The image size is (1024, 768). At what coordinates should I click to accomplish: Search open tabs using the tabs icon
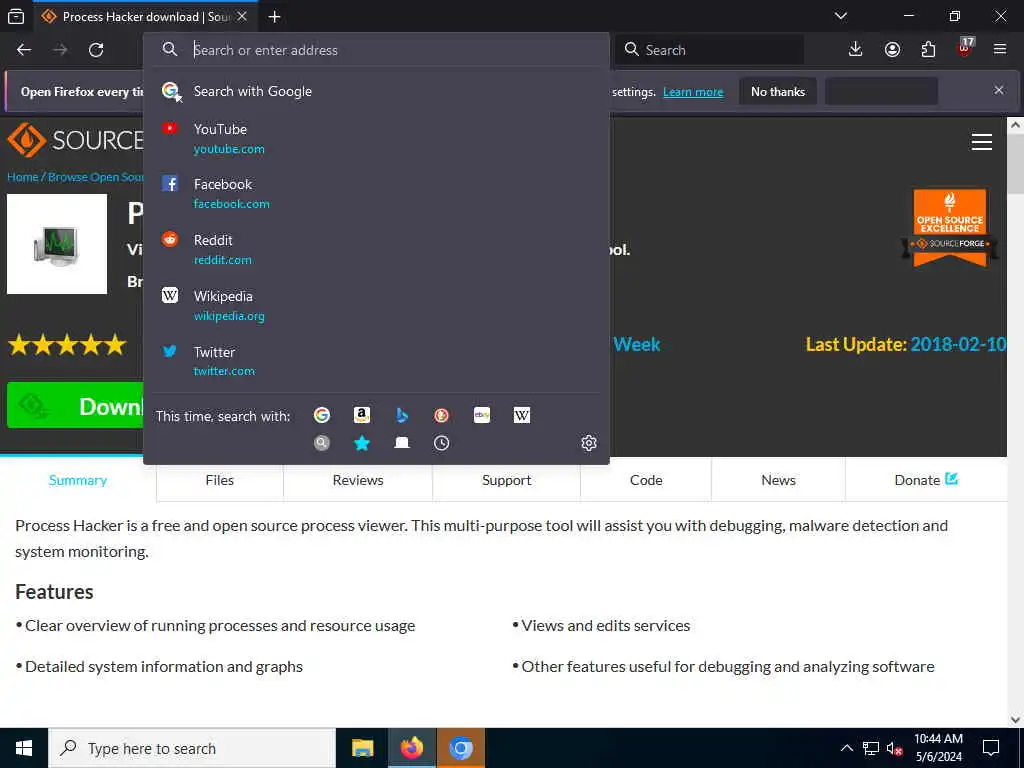402,443
